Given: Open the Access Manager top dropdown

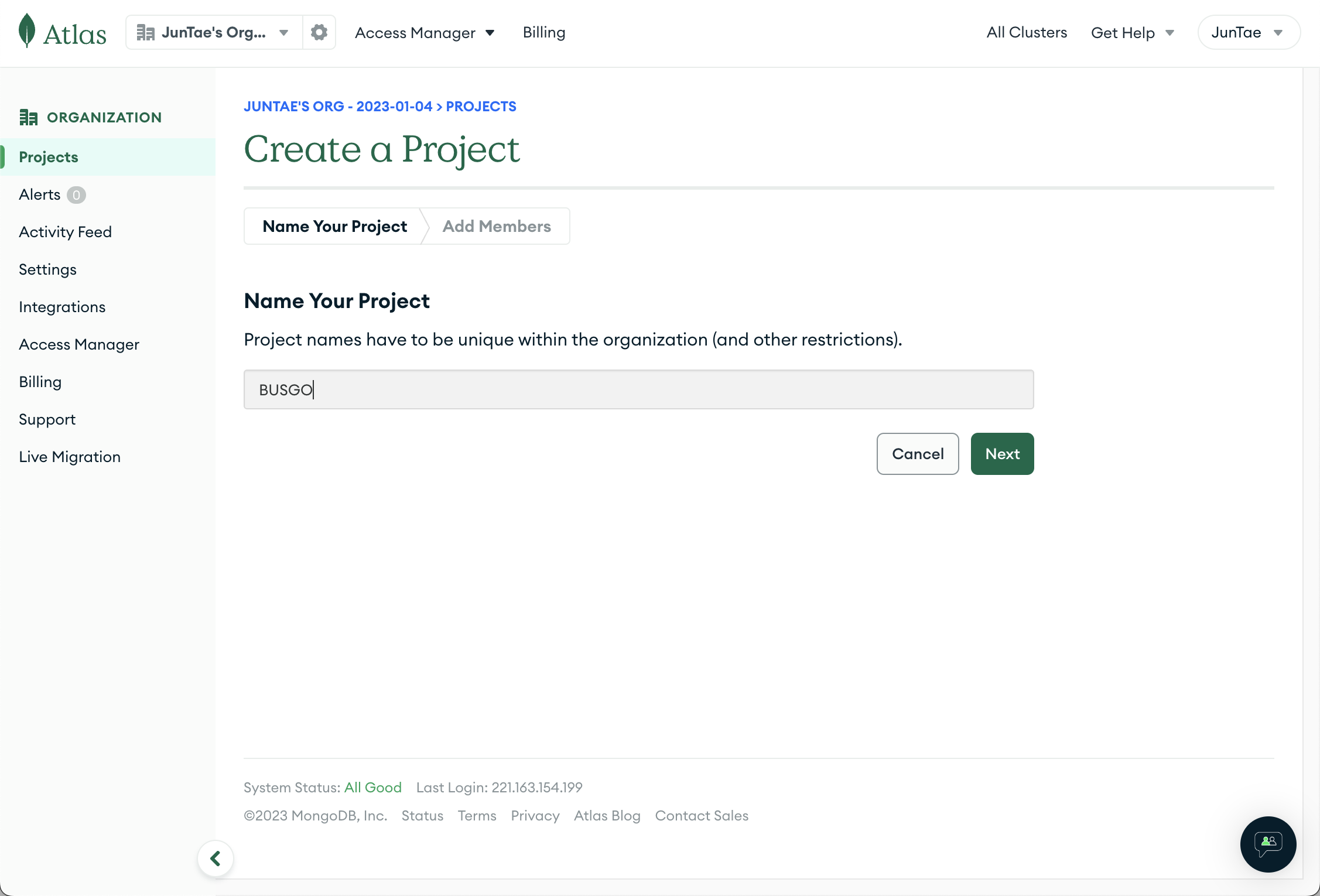Looking at the screenshot, I should coord(425,33).
